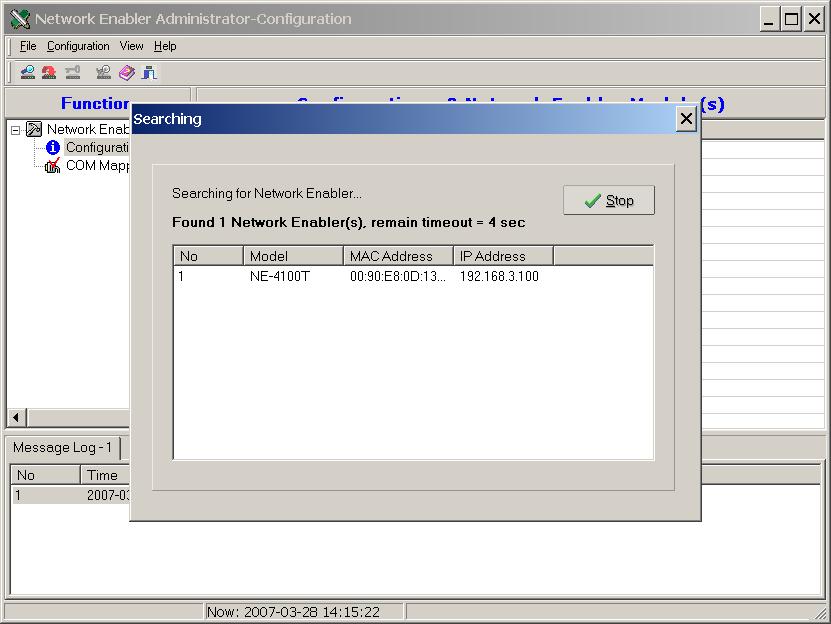Maximize the Network Enabler Administrator window
The height and width of the screenshot is (624, 831).
[x=791, y=20]
